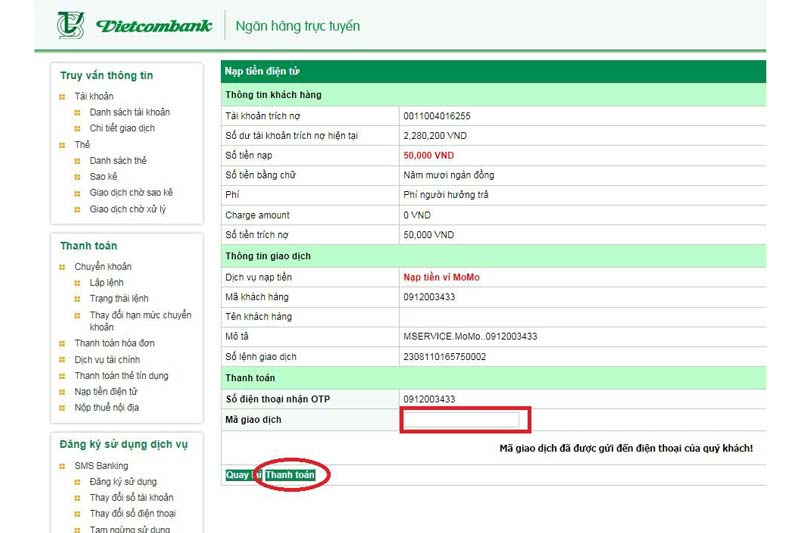Open Nạp tiền điện tử in sidebar
This screenshot has width=800, height=533.
(106, 392)
